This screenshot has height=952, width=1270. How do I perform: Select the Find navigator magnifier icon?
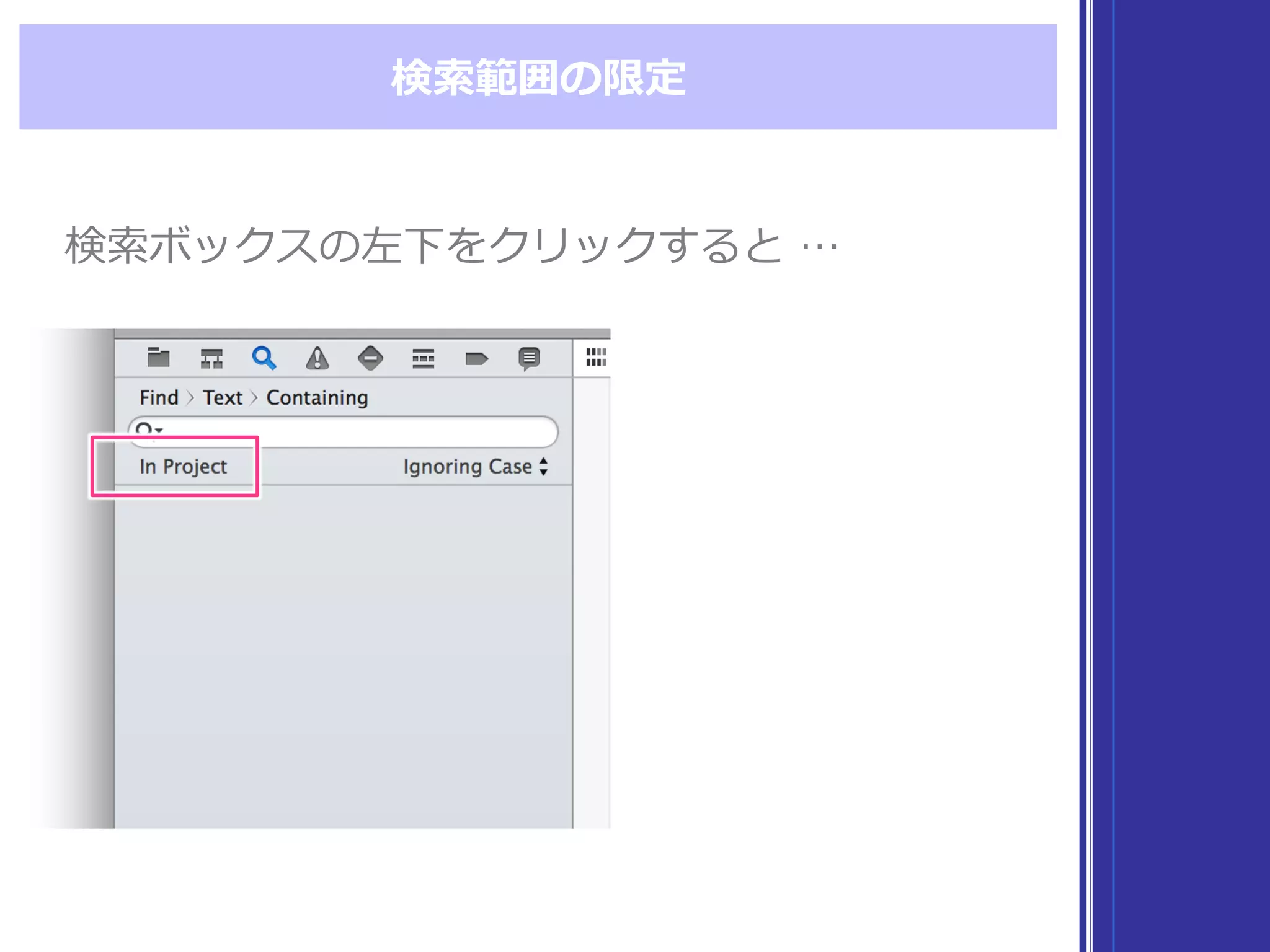tap(264, 358)
